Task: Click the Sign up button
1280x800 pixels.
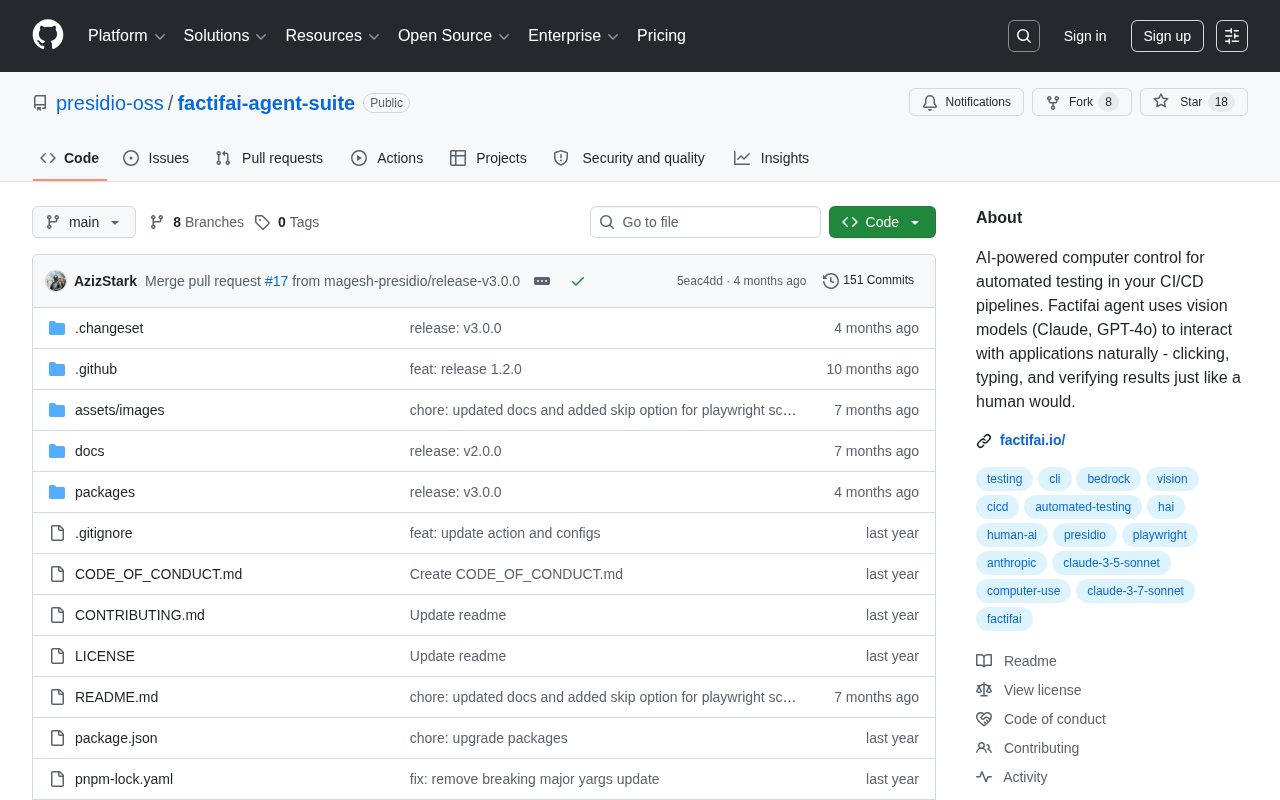Action: pos(1167,36)
